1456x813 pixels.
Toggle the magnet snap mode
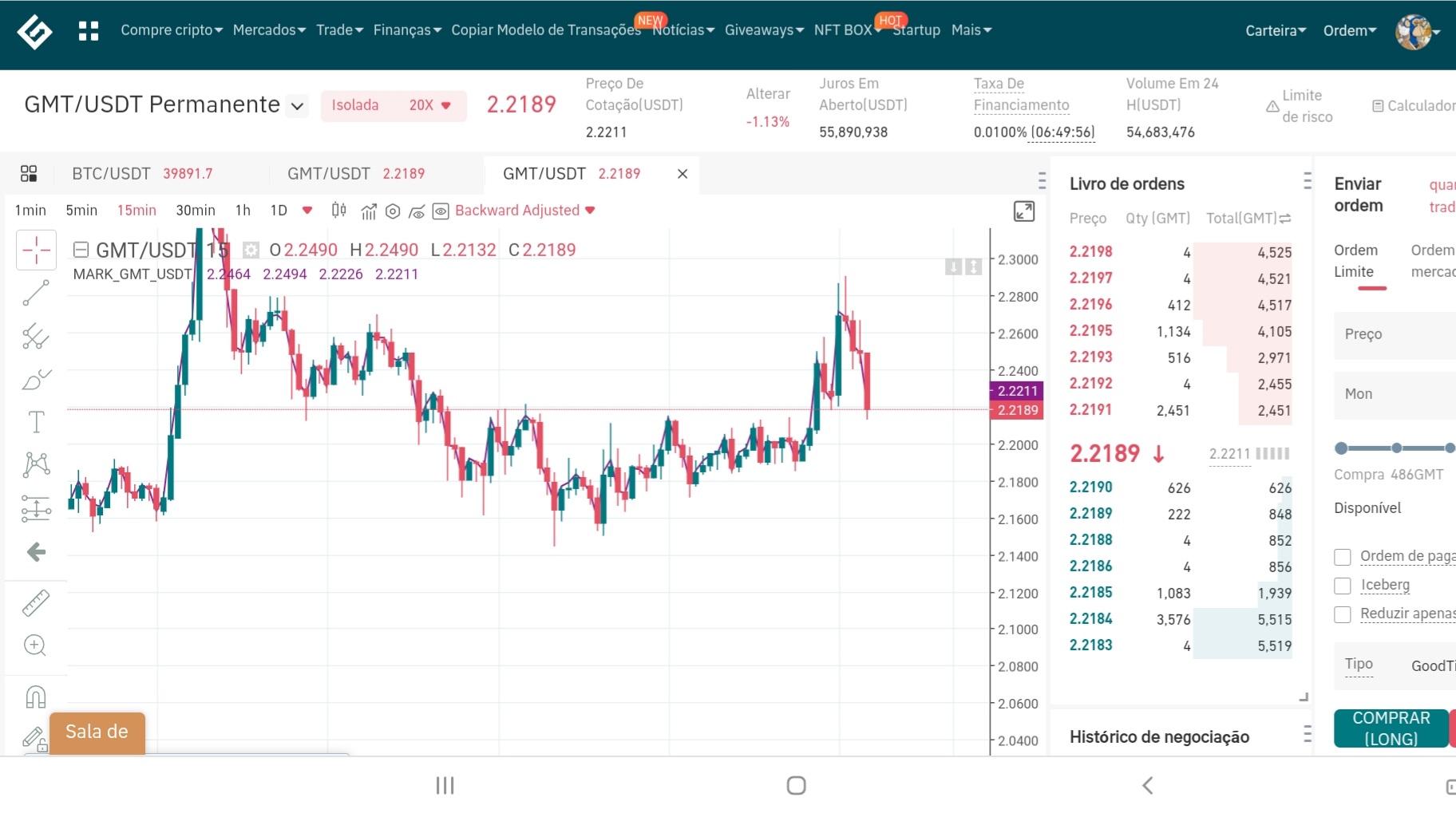(x=36, y=697)
